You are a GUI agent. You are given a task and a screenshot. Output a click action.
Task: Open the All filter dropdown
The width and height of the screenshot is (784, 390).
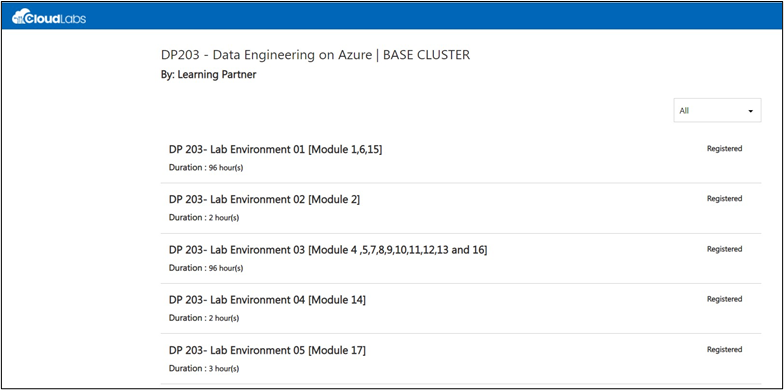click(717, 110)
